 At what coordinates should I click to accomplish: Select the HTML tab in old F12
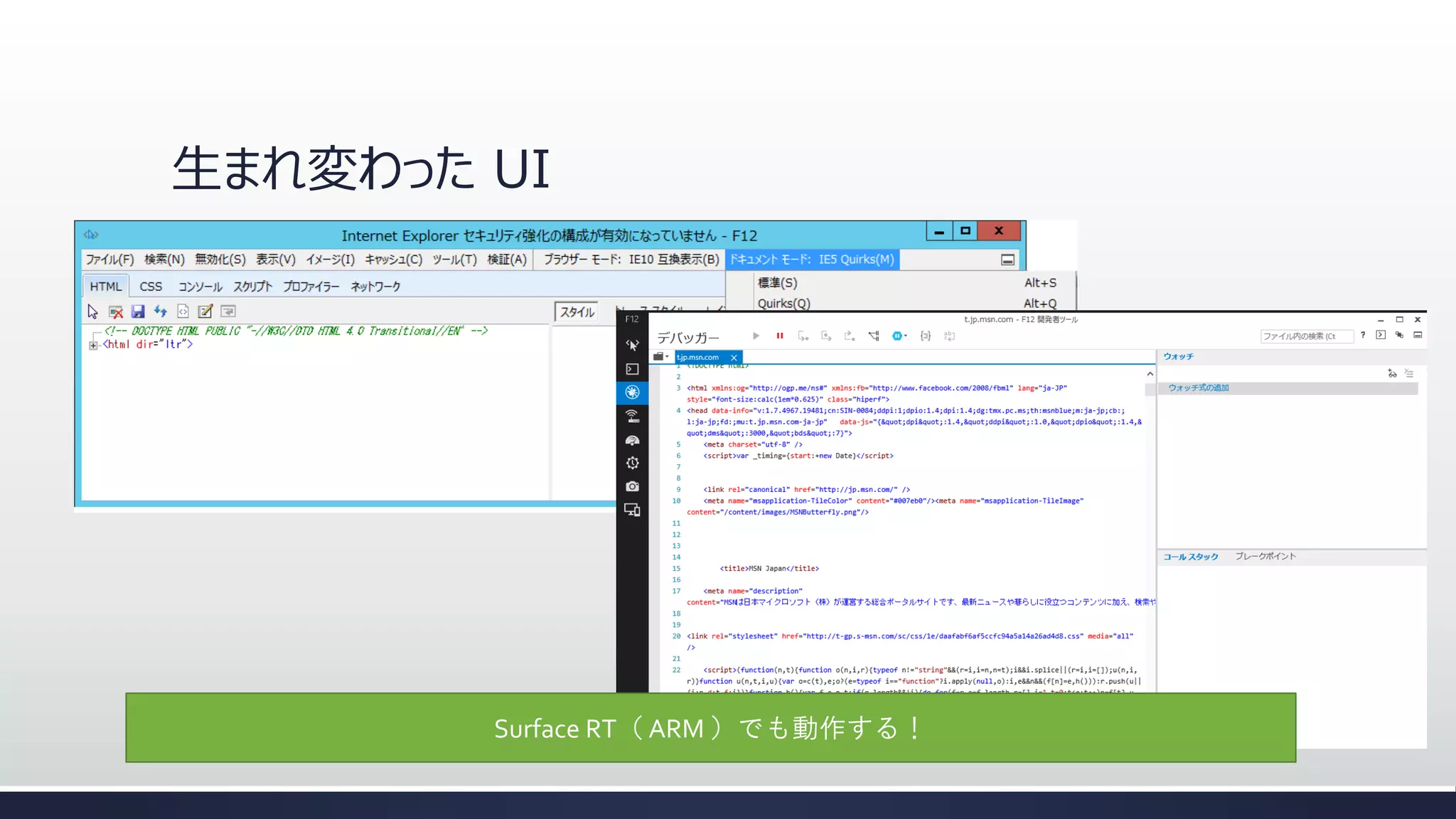click(x=106, y=287)
